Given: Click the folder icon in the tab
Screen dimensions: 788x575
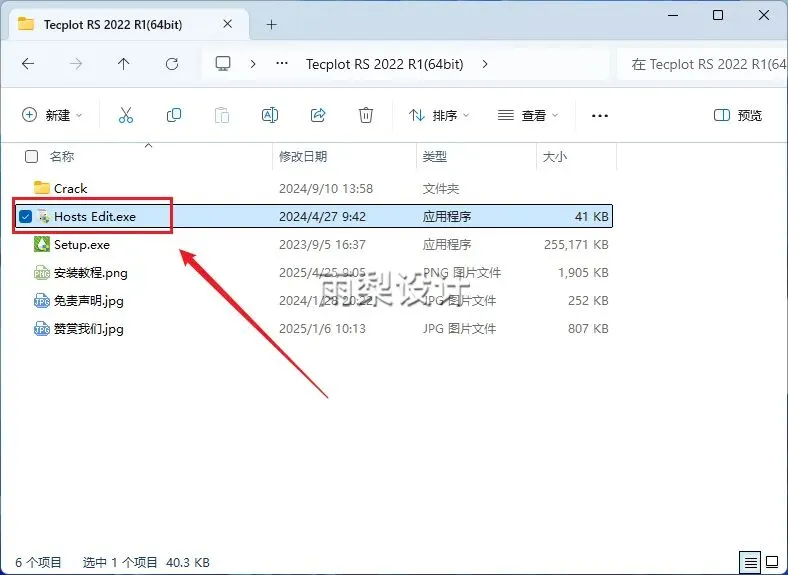Looking at the screenshot, I should 26,24.
